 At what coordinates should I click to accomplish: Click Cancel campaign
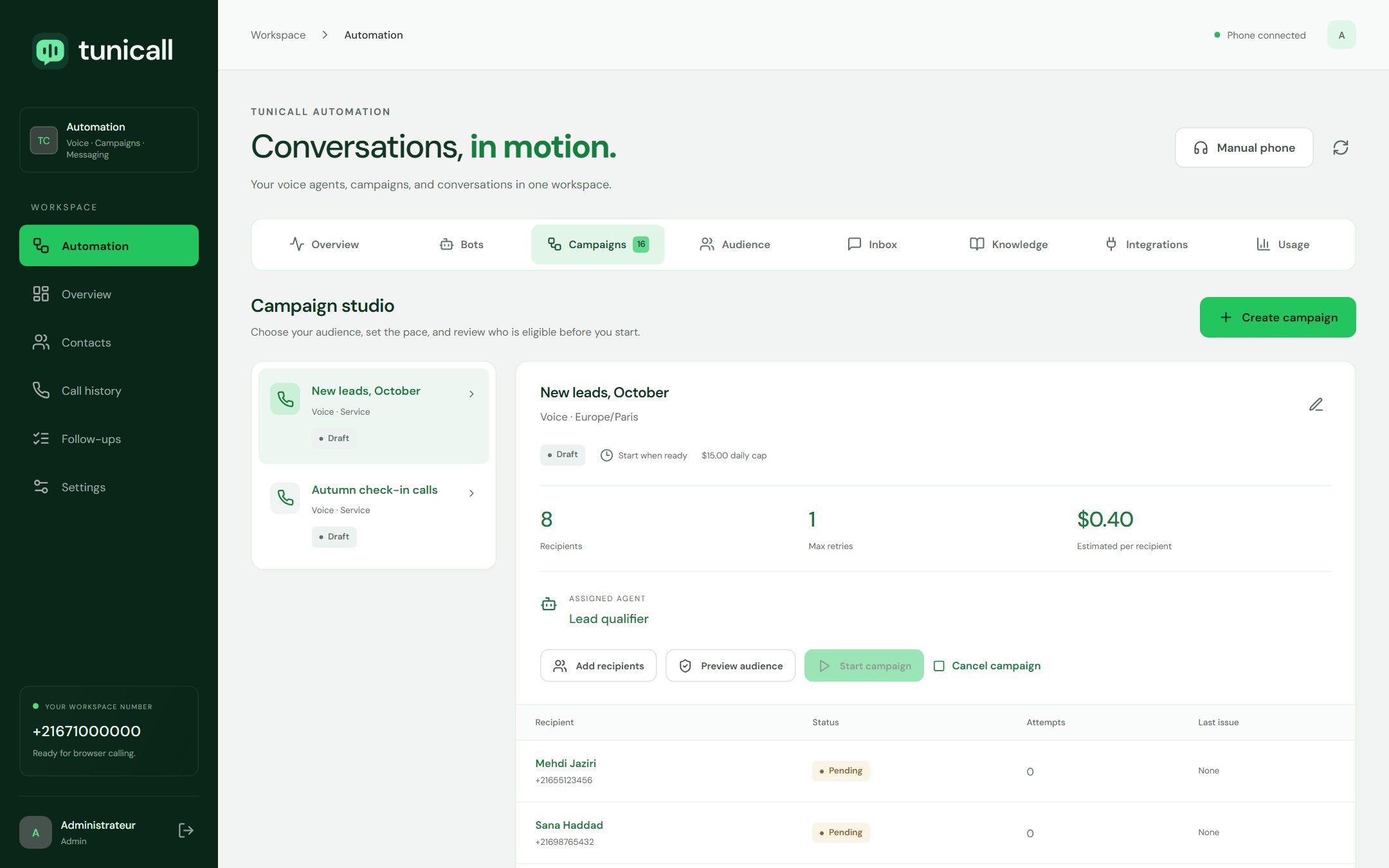click(x=987, y=665)
